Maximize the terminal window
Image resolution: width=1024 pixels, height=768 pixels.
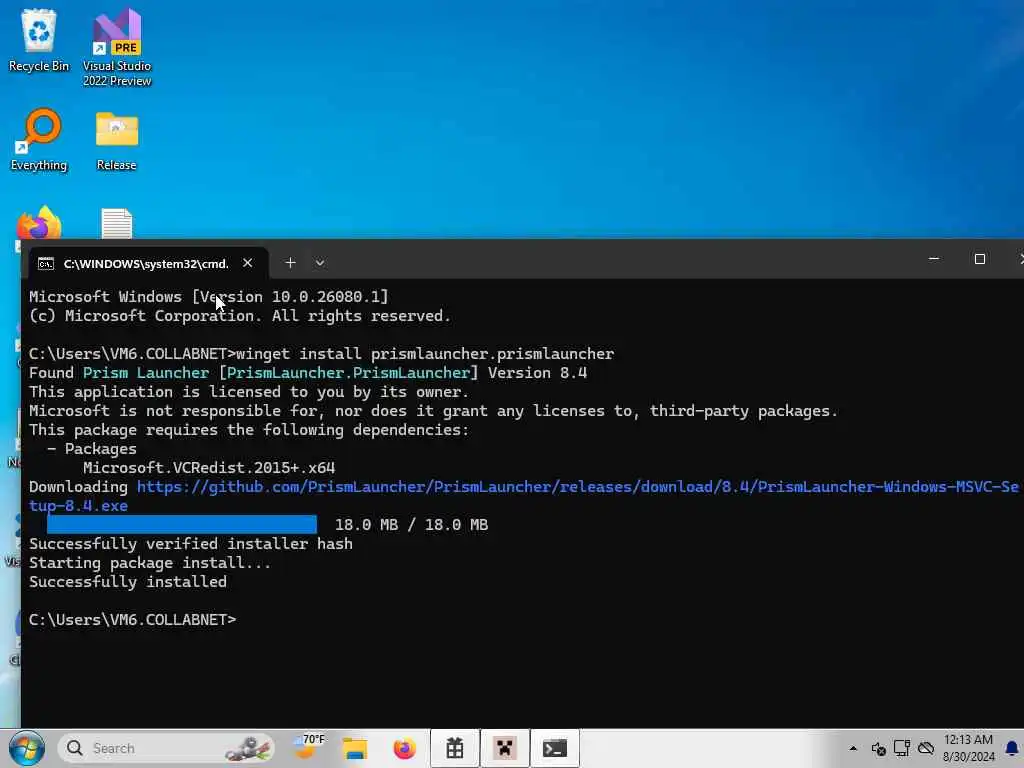tap(980, 259)
